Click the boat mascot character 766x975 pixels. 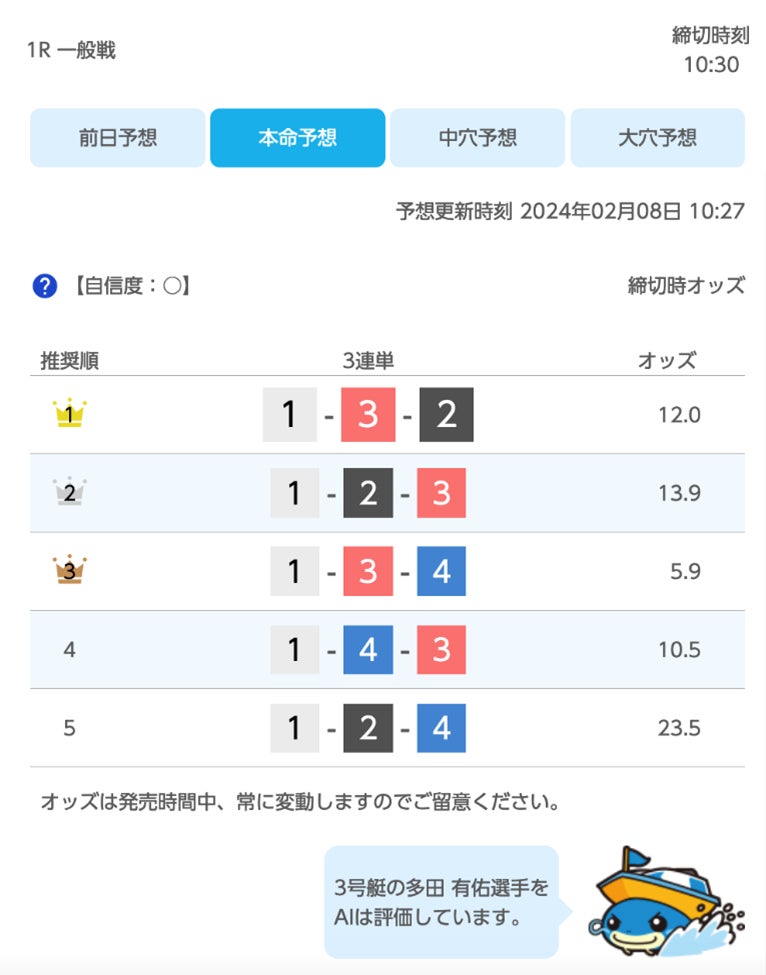click(x=662, y=906)
